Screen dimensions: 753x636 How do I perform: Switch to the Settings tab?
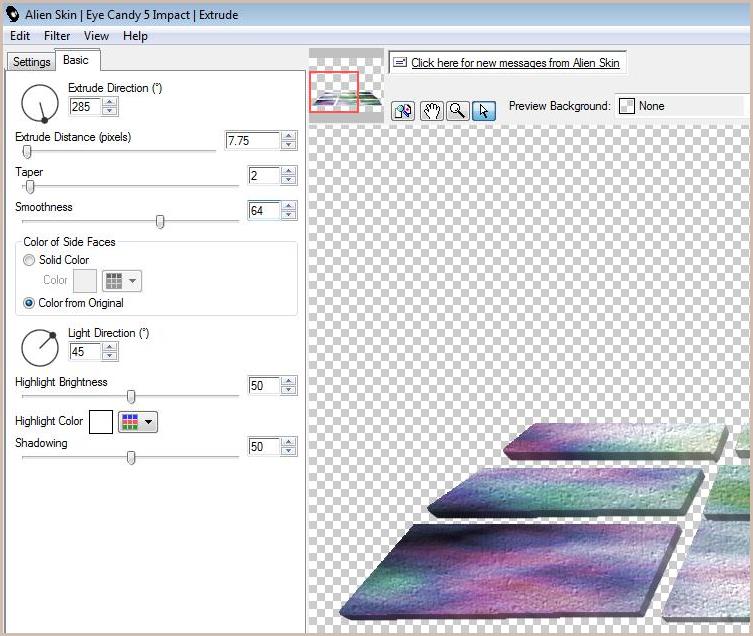point(31,62)
